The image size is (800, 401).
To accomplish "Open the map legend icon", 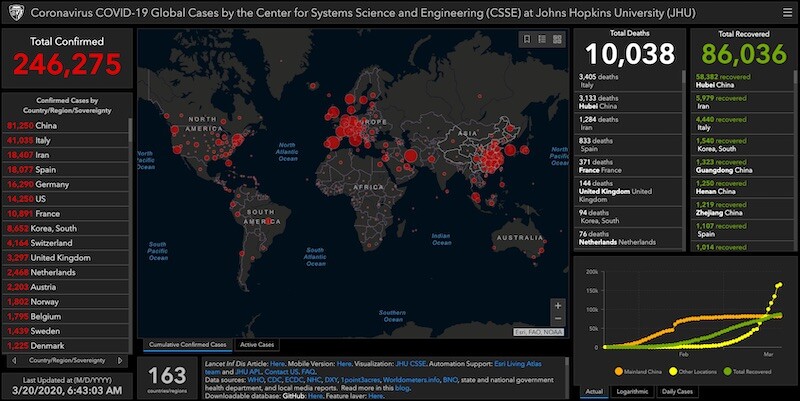I will [x=542, y=39].
